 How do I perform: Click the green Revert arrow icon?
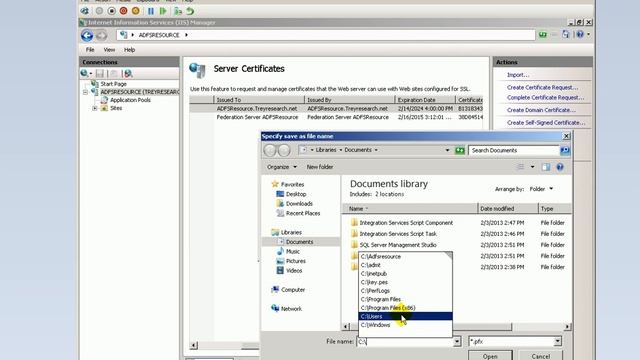(x=190, y=11)
